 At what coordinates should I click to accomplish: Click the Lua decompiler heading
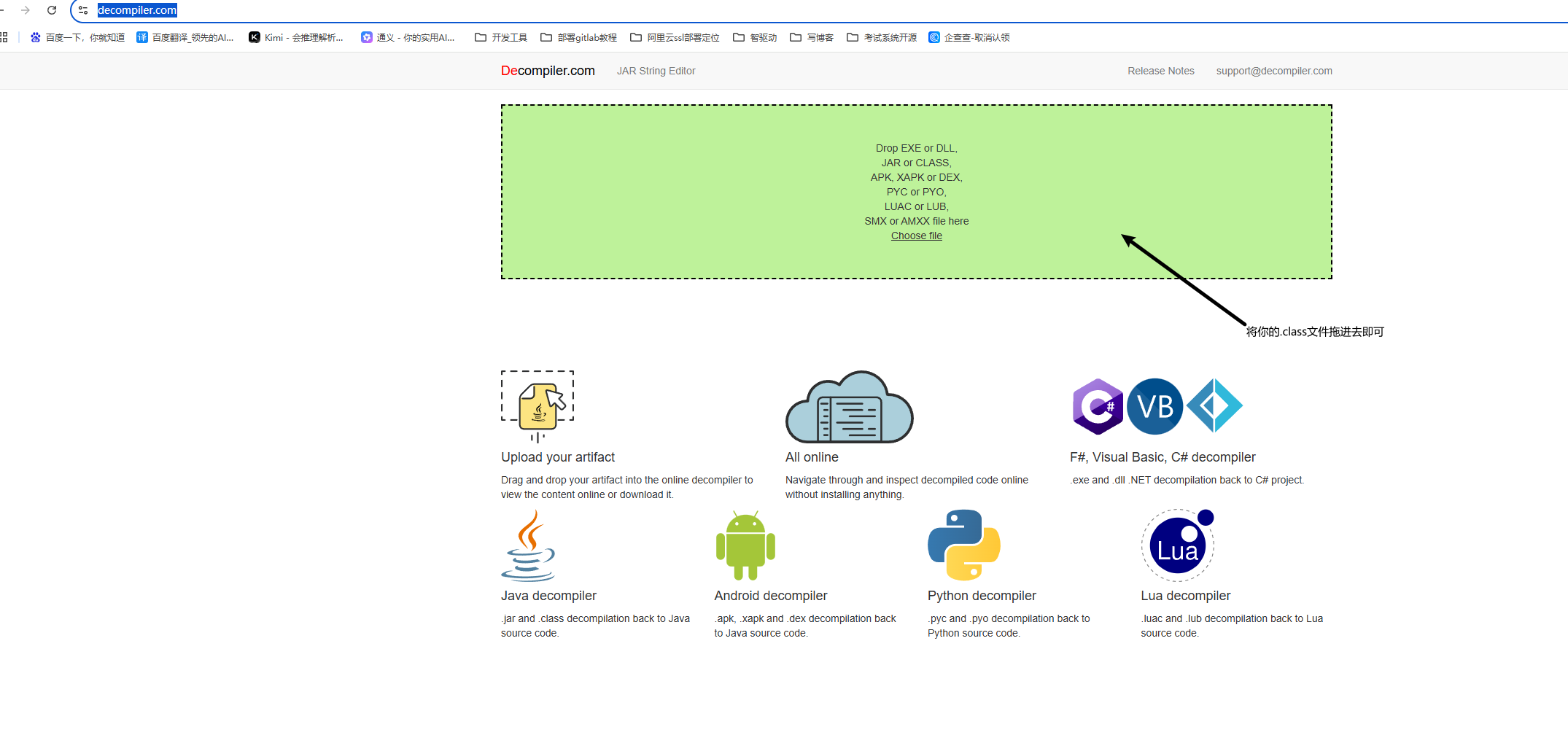(x=1186, y=596)
